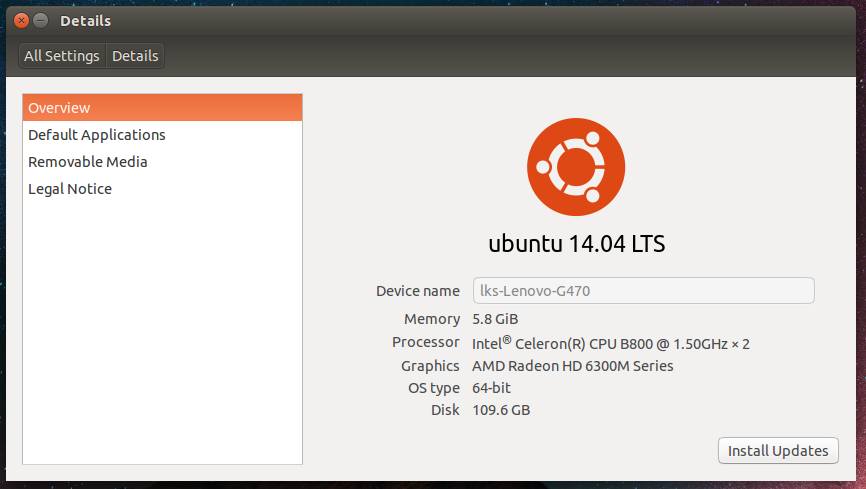
Task: Click the Install Updates button
Action: pos(778,451)
